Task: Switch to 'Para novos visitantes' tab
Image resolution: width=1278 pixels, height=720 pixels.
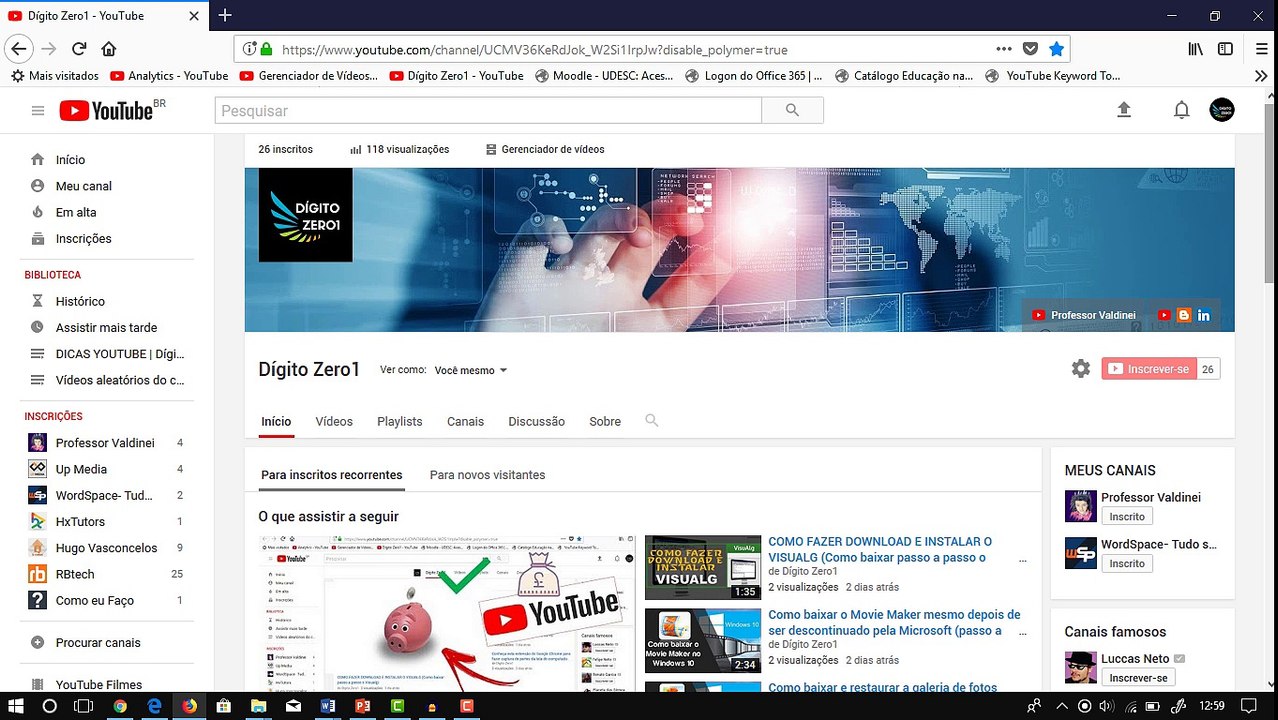Action: pyautogui.click(x=488, y=475)
